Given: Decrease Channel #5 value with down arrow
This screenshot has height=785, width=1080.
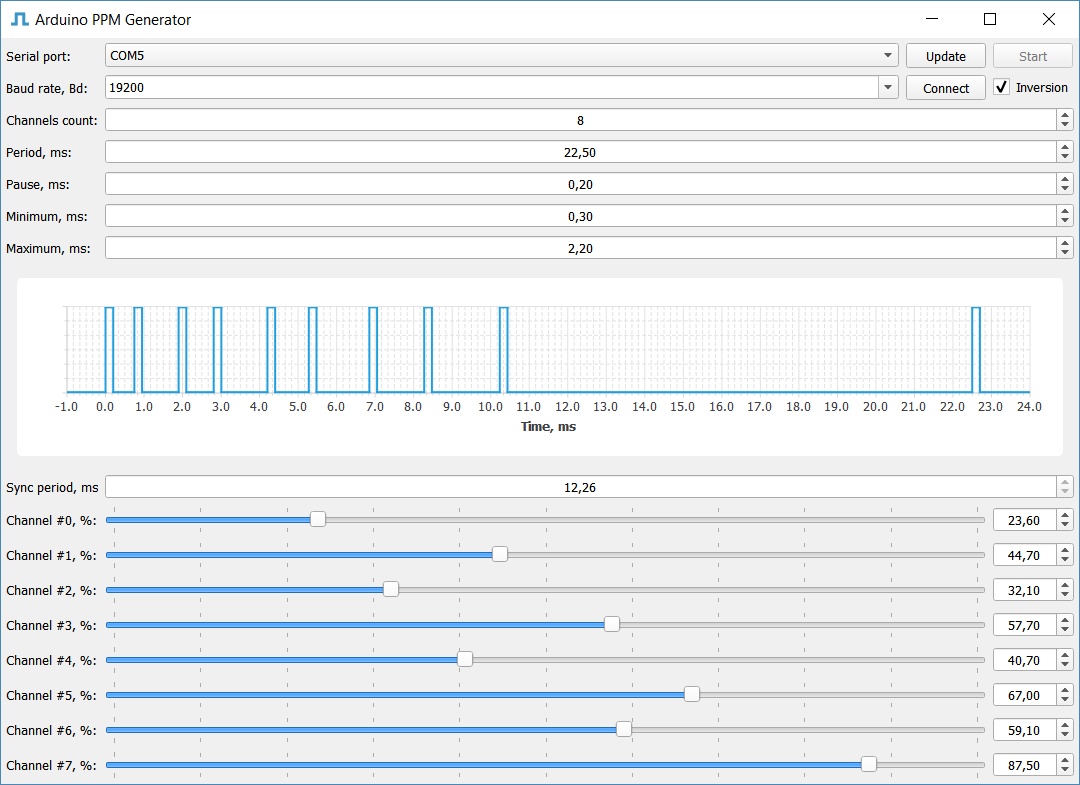Looking at the screenshot, I should (x=1065, y=701).
